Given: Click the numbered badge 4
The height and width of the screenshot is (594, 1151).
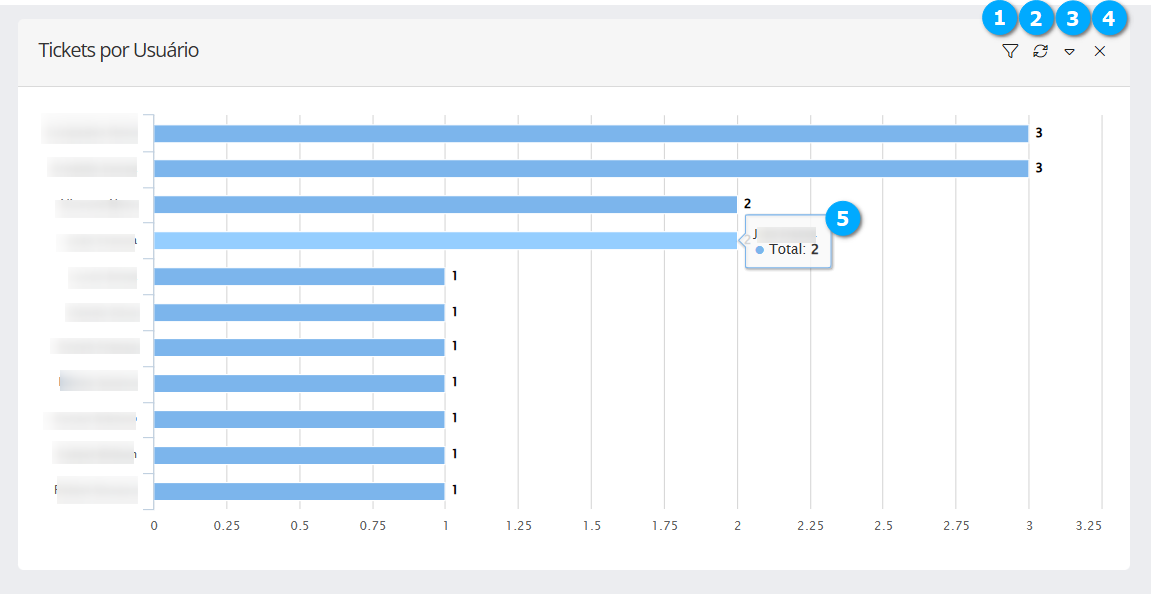Looking at the screenshot, I should coord(1108,17).
